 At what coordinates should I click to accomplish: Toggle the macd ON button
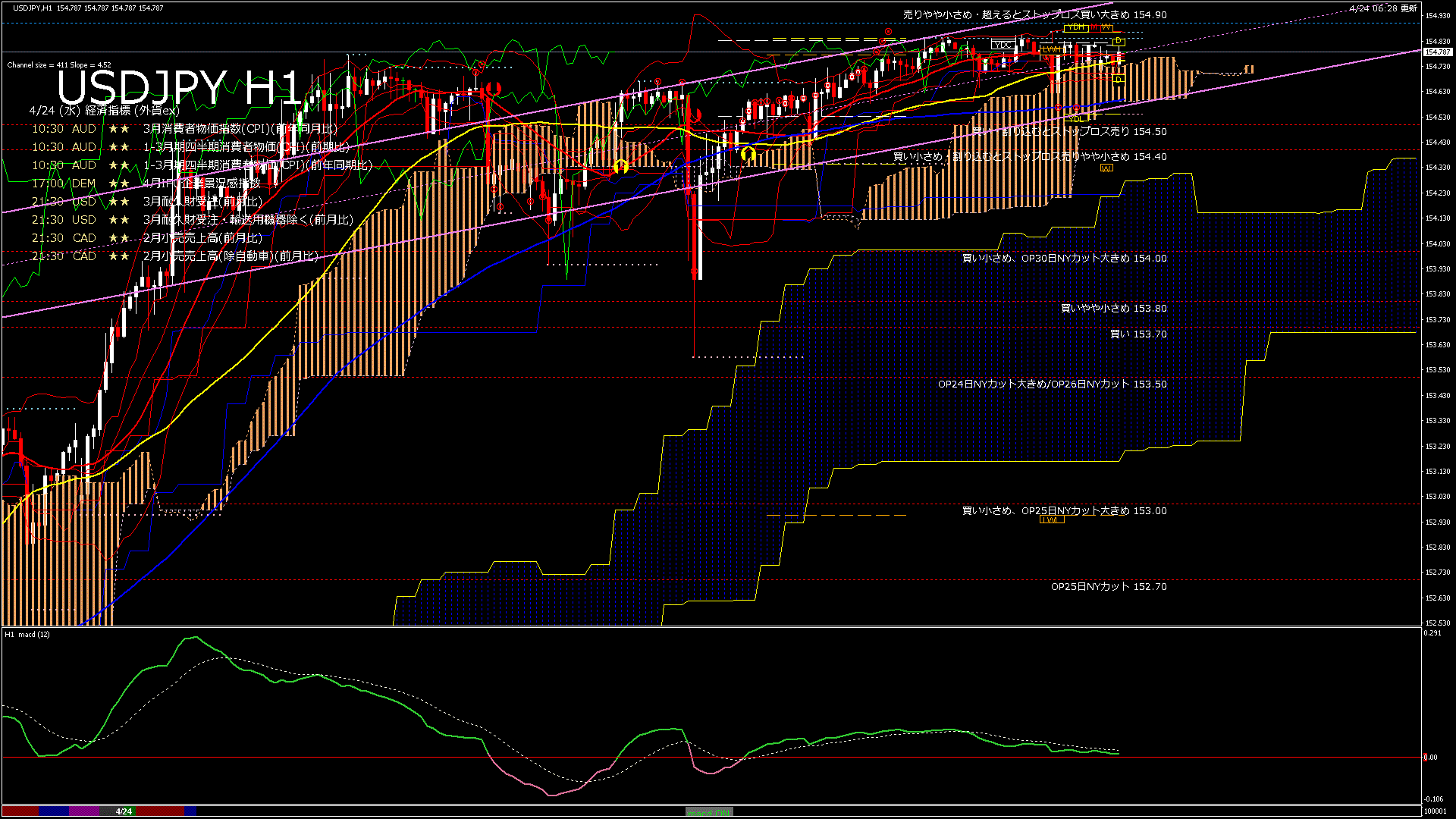click(x=709, y=811)
